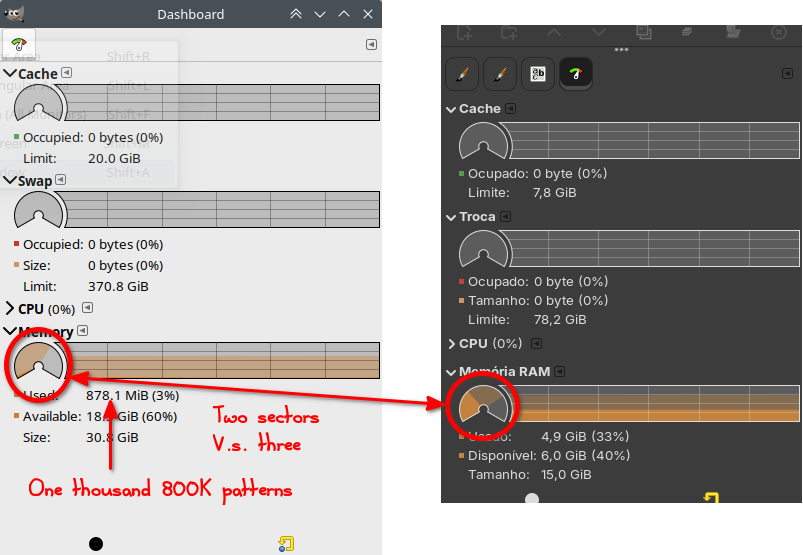
Task: Click the Memória RAM gauge meter in right panel
Action: click(x=483, y=403)
